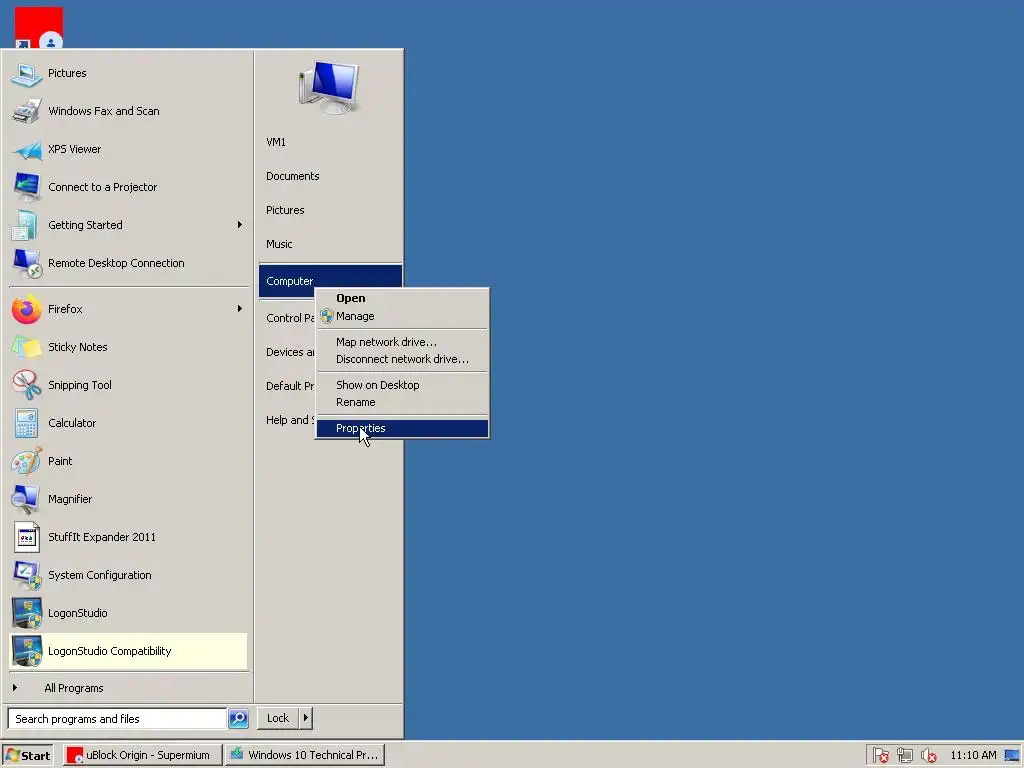Launch the Snipping Tool scissors icon

(x=26, y=385)
